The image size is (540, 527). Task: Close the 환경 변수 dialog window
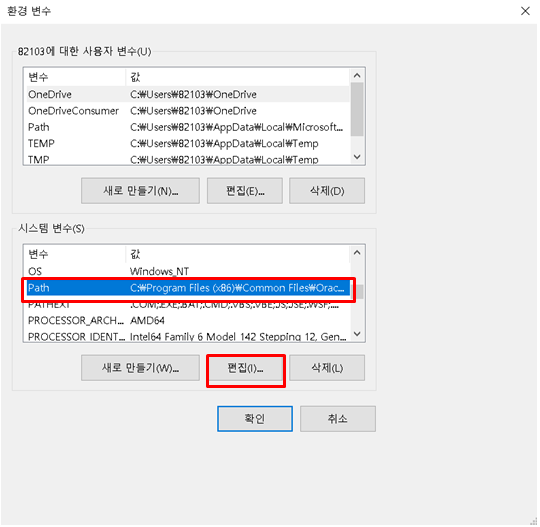coord(525,11)
